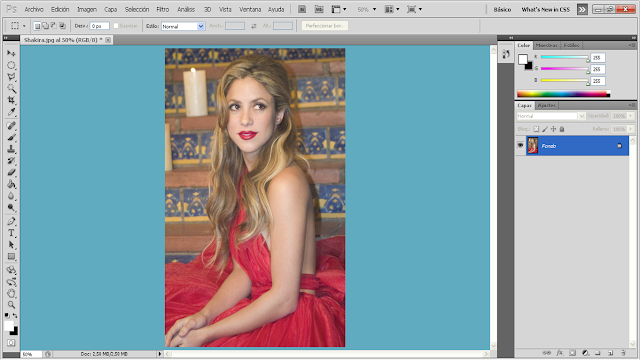Swap foreground and background colors

point(15,316)
